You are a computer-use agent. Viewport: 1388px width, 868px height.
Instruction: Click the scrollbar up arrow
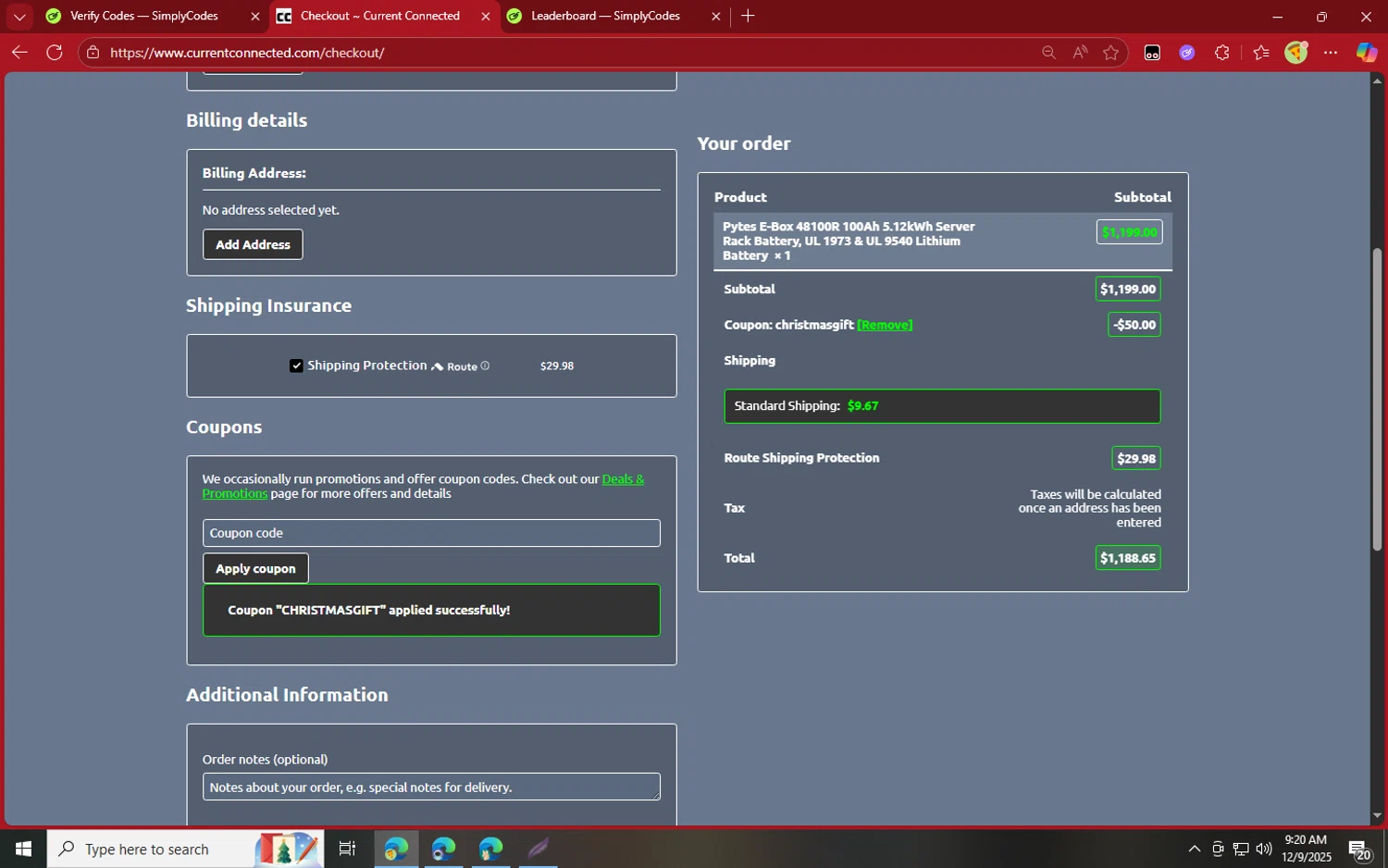[x=1377, y=81]
